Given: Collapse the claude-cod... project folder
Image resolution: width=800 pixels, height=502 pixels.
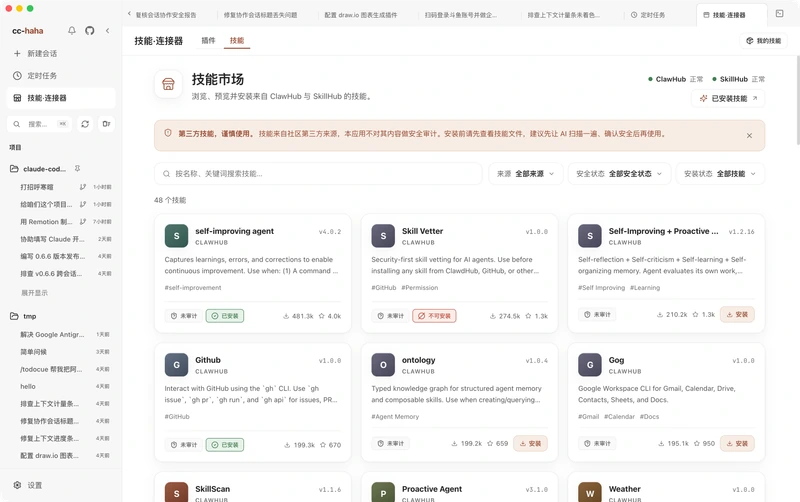Looking at the screenshot, I should click(x=14, y=169).
